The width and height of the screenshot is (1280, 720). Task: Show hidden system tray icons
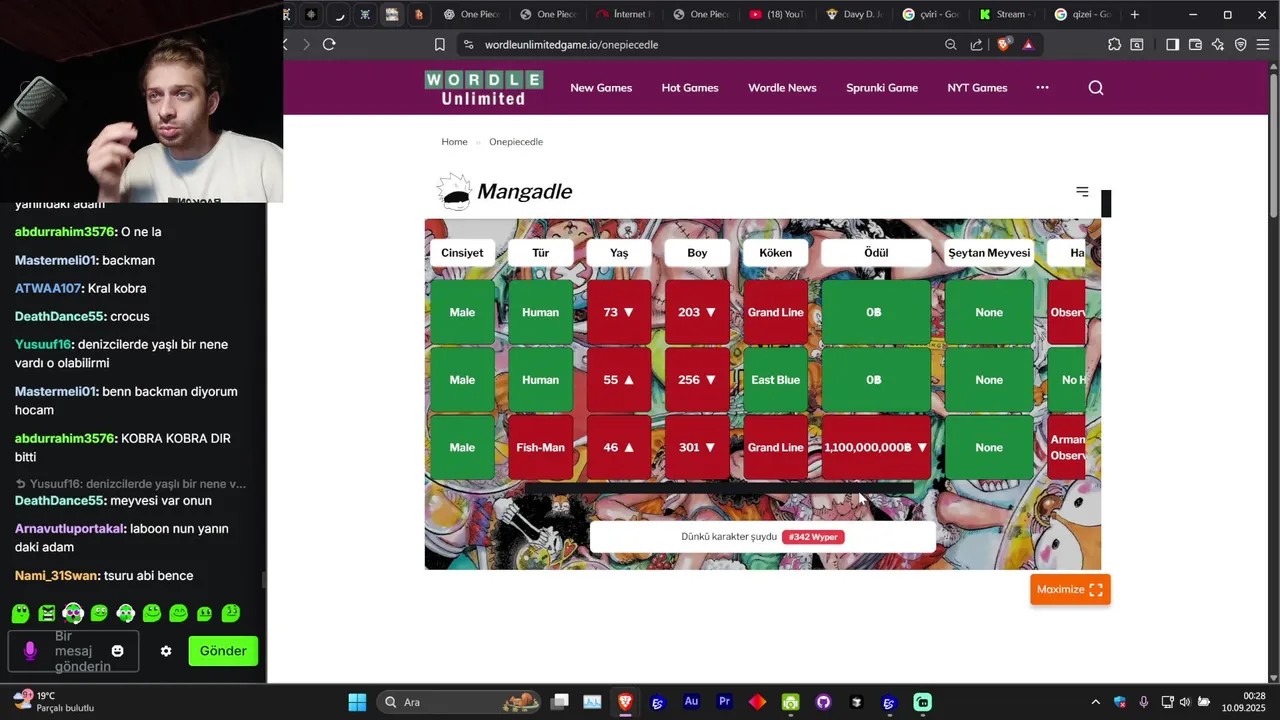(1095, 702)
